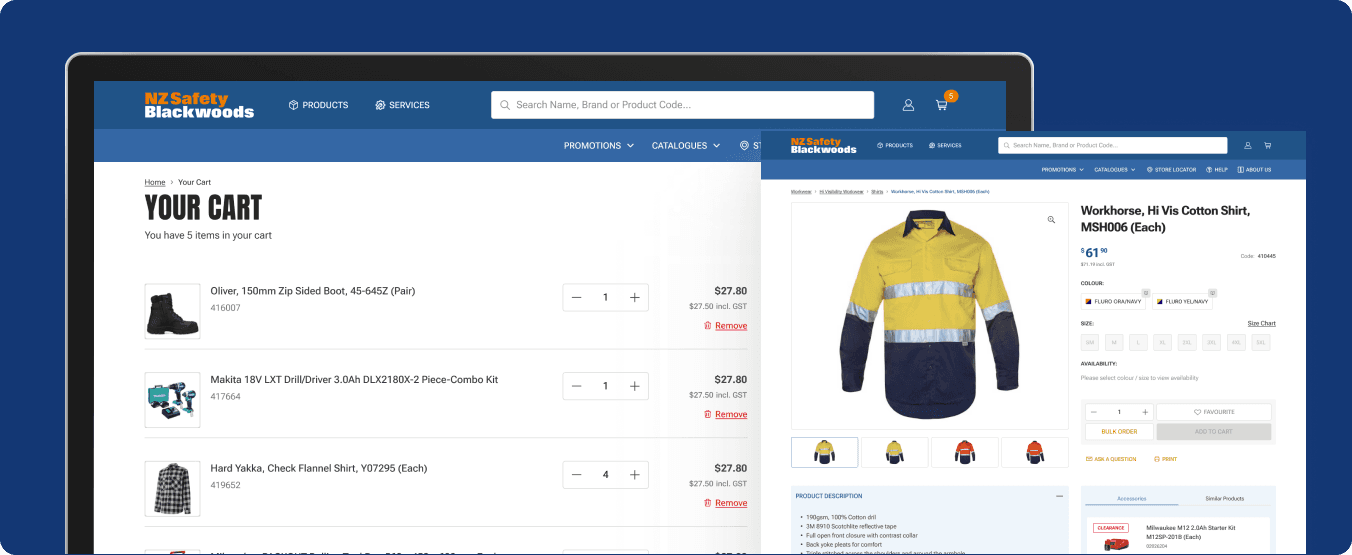This screenshot has height=555, width=1352.
Task: Click the image zoom magnifier on shirt photo
Action: pyautogui.click(x=1051, y=220)
